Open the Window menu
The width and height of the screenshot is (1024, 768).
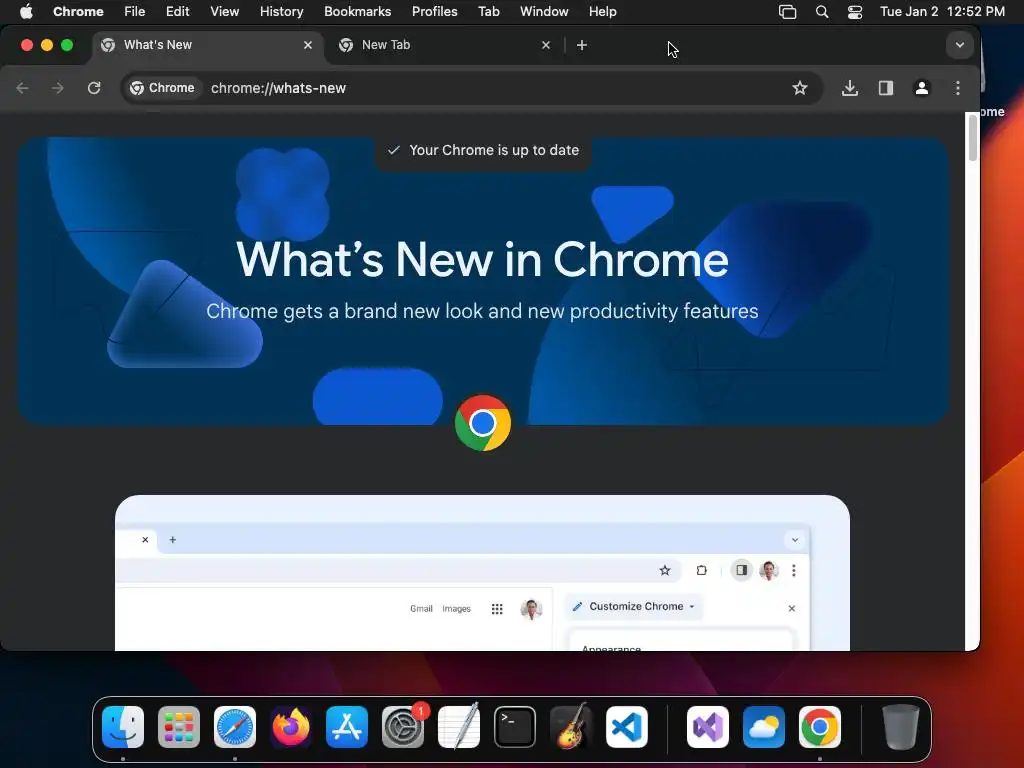(544, 12)
